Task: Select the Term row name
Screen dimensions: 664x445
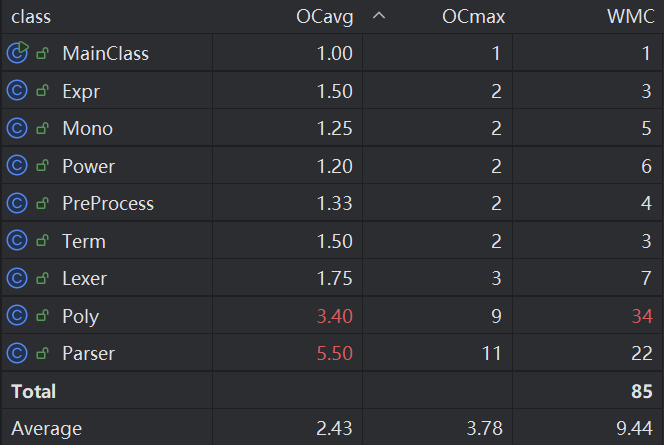Action: click(x=84, y=241)
